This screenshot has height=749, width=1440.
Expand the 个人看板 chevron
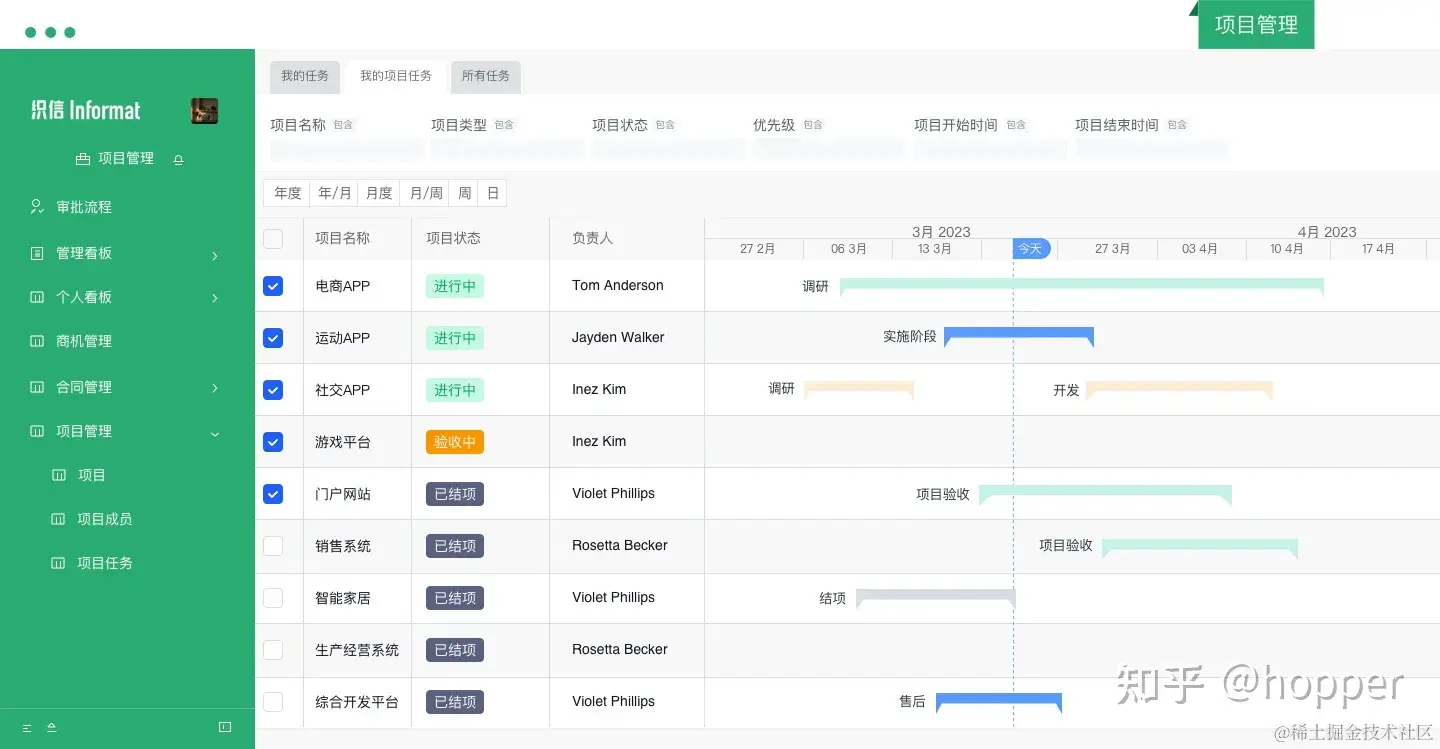[x=215, y=298]
